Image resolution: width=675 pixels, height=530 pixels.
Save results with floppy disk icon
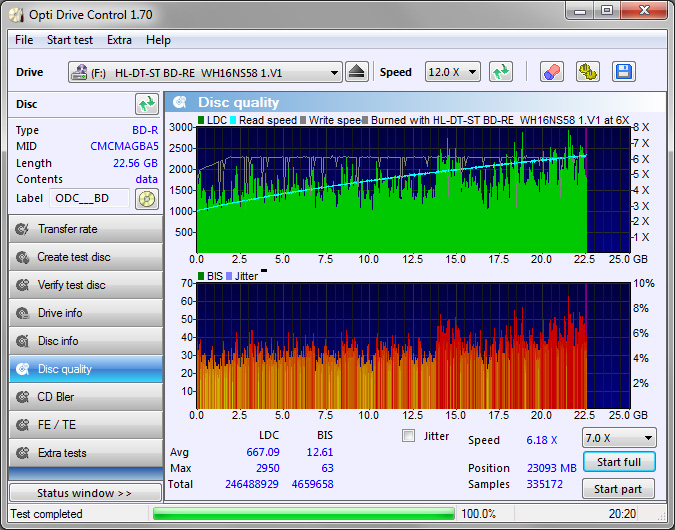[x=624, y=72]
